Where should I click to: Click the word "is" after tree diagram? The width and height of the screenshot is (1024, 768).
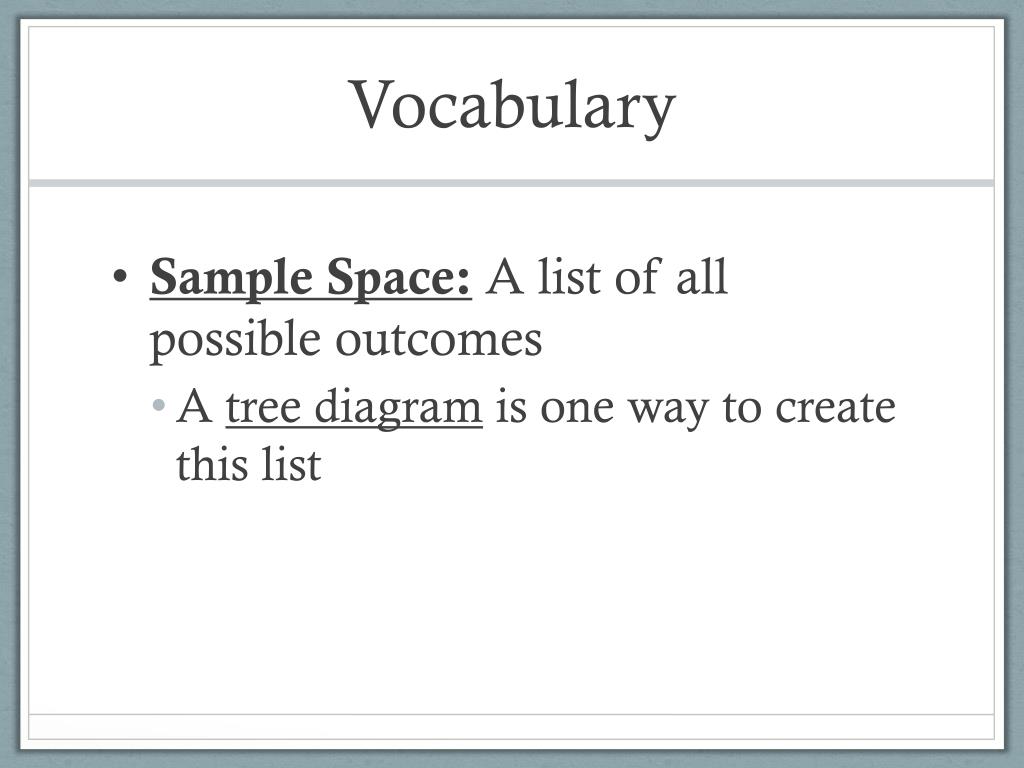[511, 406]
